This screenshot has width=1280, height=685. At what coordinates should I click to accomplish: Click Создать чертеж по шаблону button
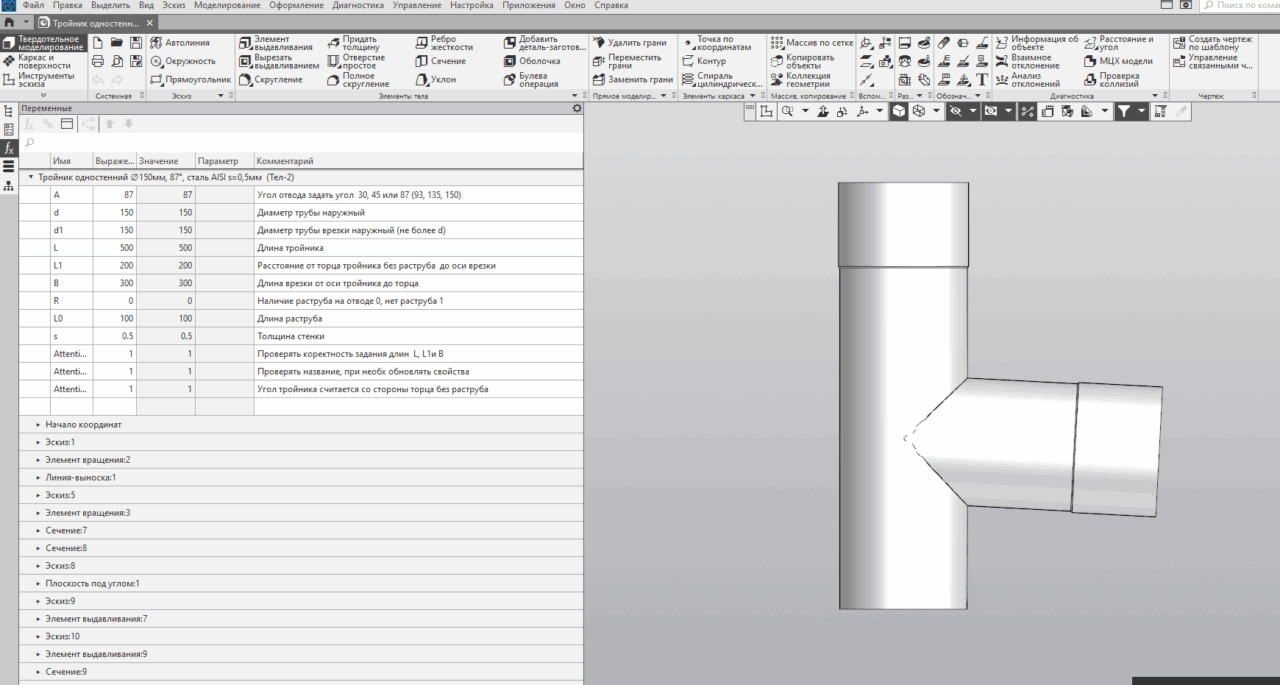(x=1212, y=43)
